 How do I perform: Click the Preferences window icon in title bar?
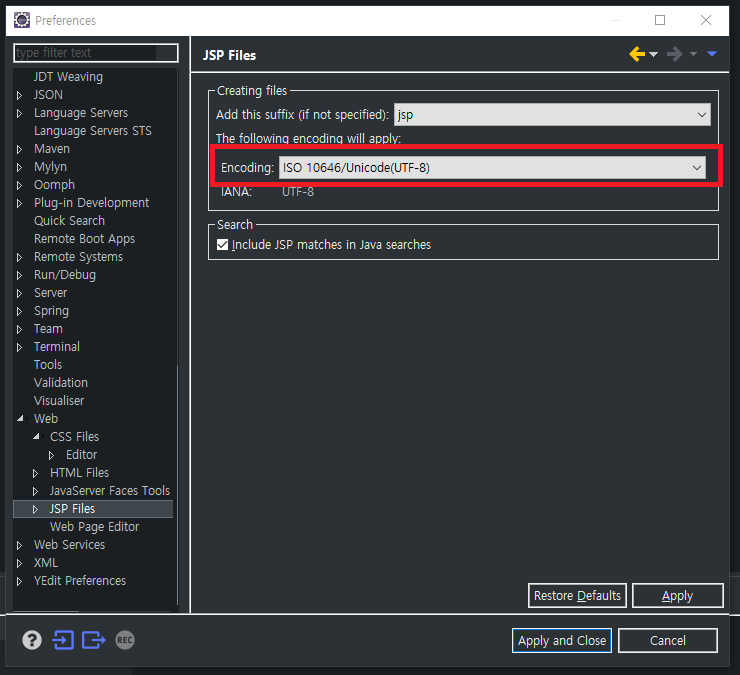click(x=22, y=20)
